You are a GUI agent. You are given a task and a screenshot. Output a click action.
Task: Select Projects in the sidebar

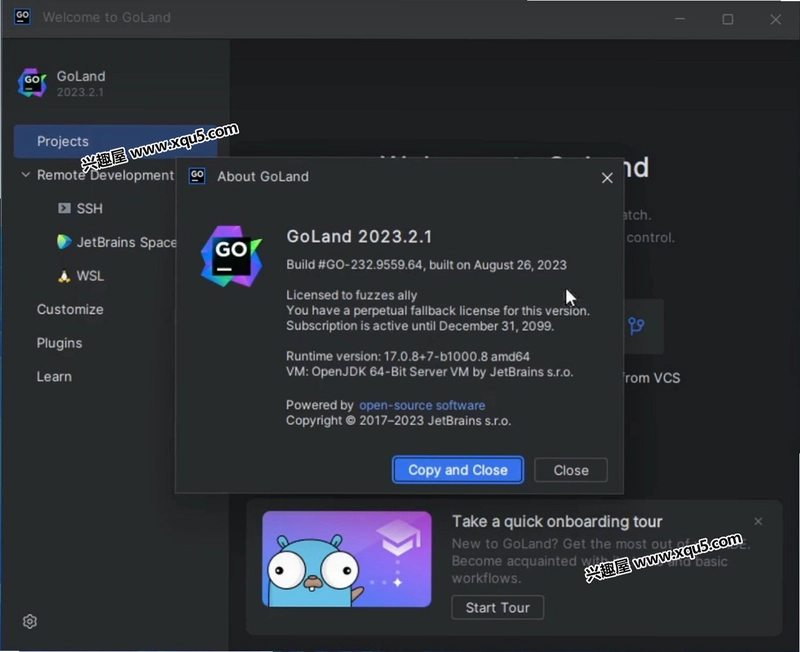coord(115,141)
